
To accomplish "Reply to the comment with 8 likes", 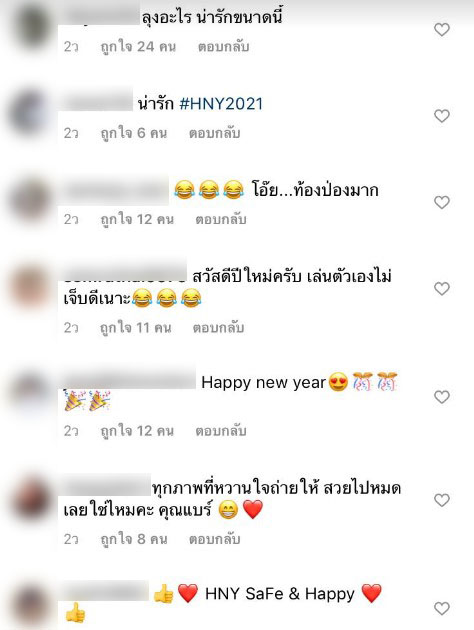I will tap(215, 539).
